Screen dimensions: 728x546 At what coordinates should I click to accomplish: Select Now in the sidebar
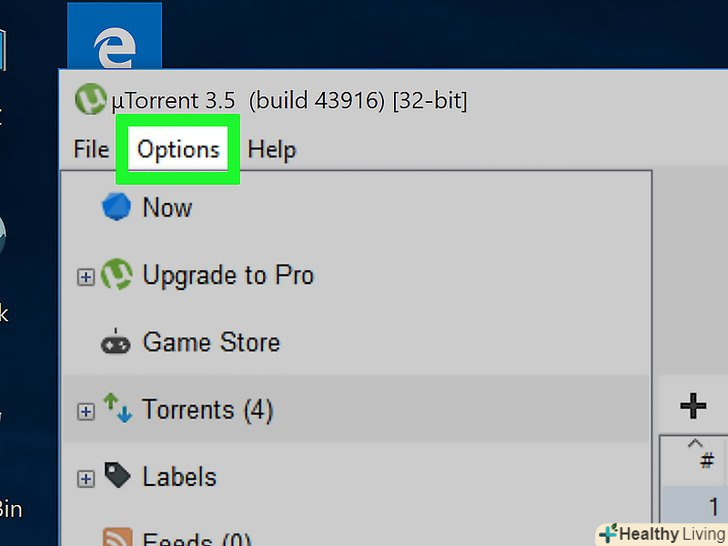[167, 208]
